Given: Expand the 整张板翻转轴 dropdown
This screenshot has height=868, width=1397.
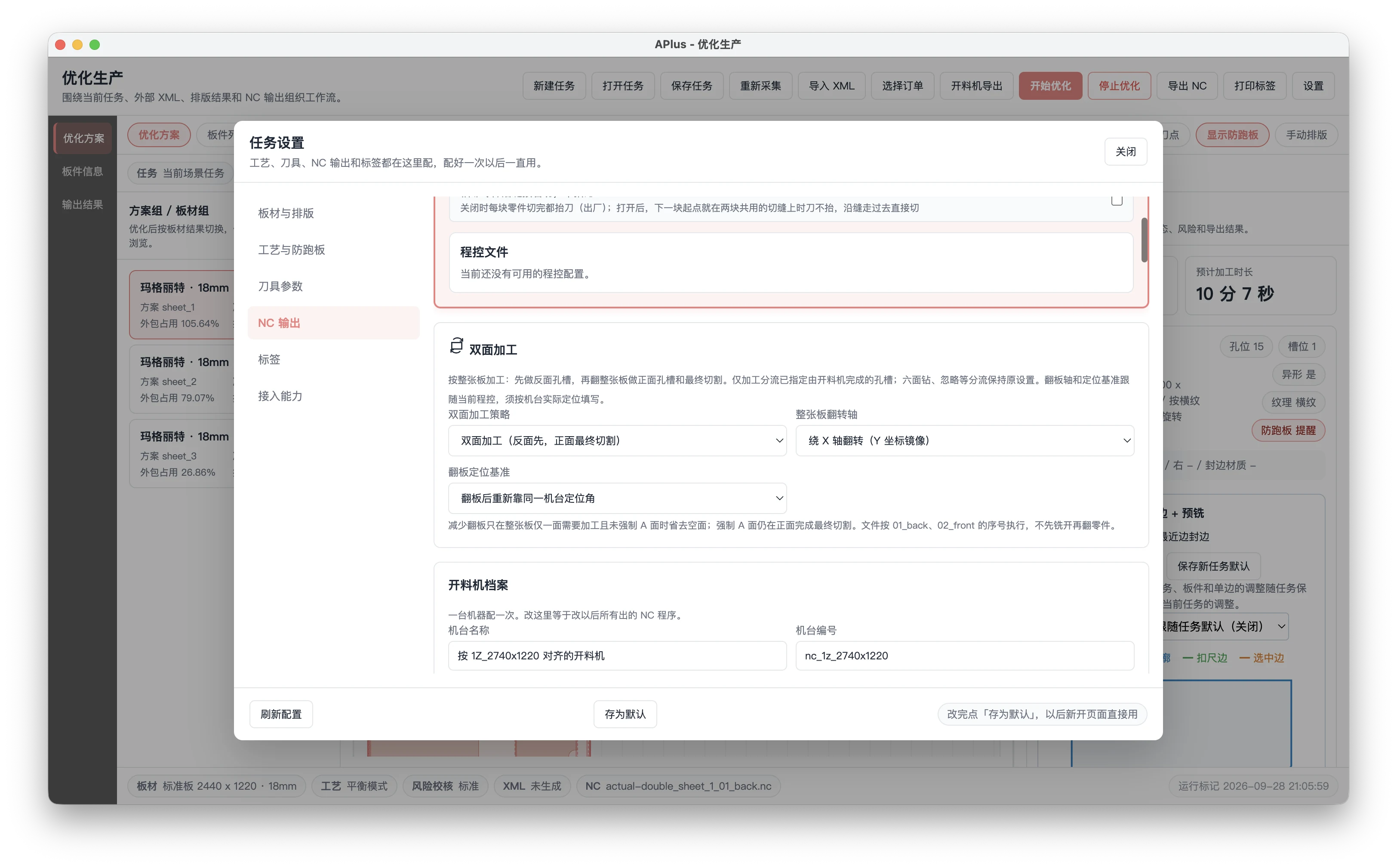Looking at the screenshot, I should coord(964,440).
